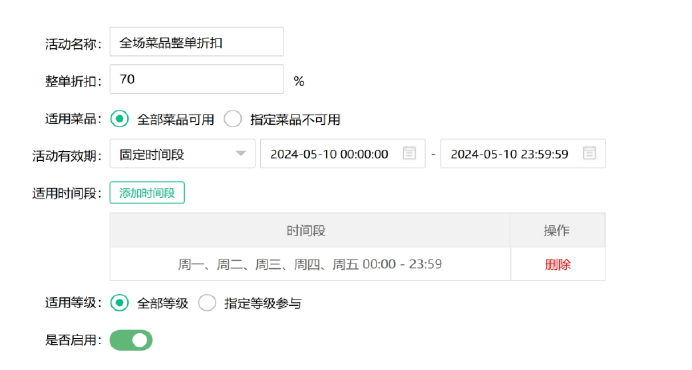This screenshot has width=692, height=370.
Task: Click the 整单折扣 percentage input
Action: 196,79
